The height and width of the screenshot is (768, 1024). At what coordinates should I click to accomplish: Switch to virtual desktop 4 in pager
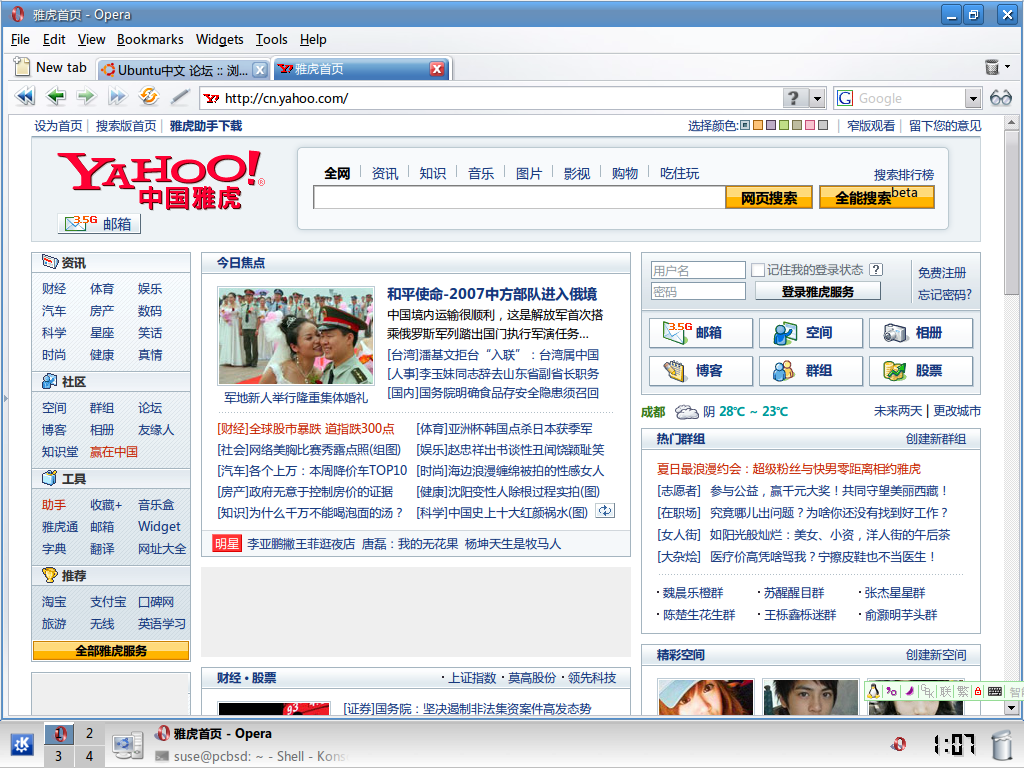pos(89,756)
